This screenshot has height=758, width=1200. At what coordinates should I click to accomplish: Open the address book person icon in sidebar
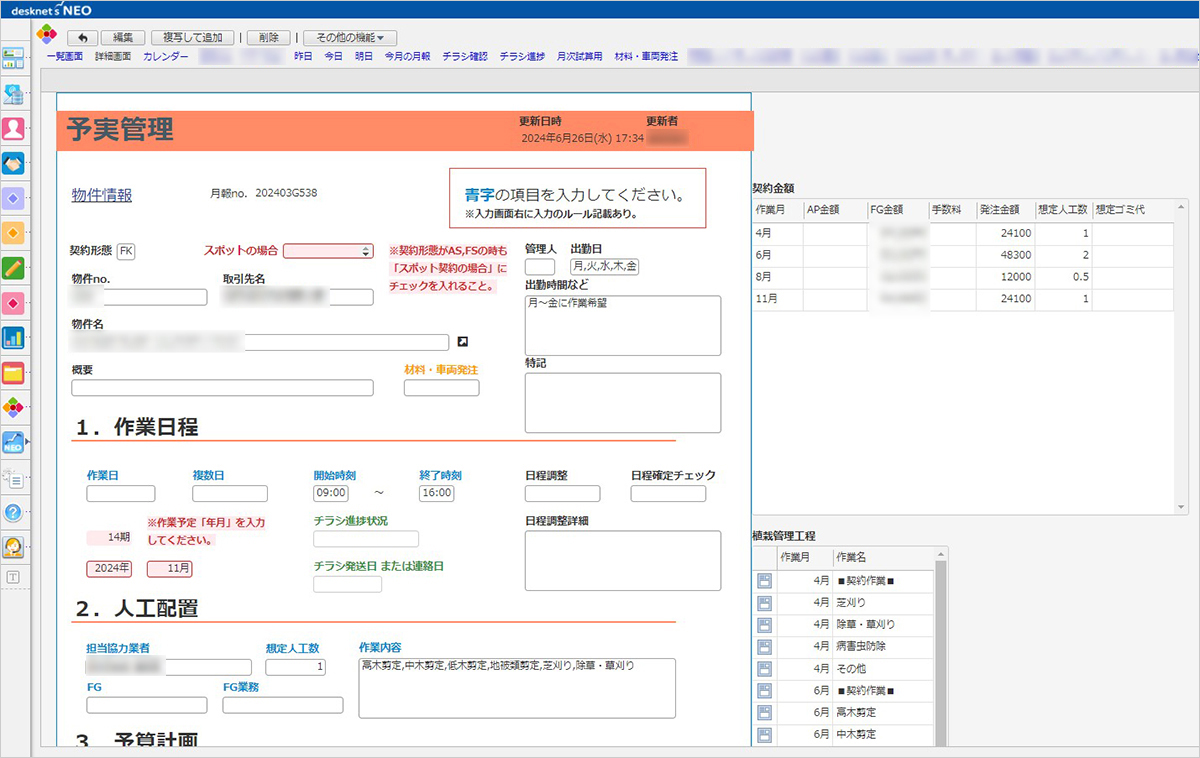tap(15, 126)
